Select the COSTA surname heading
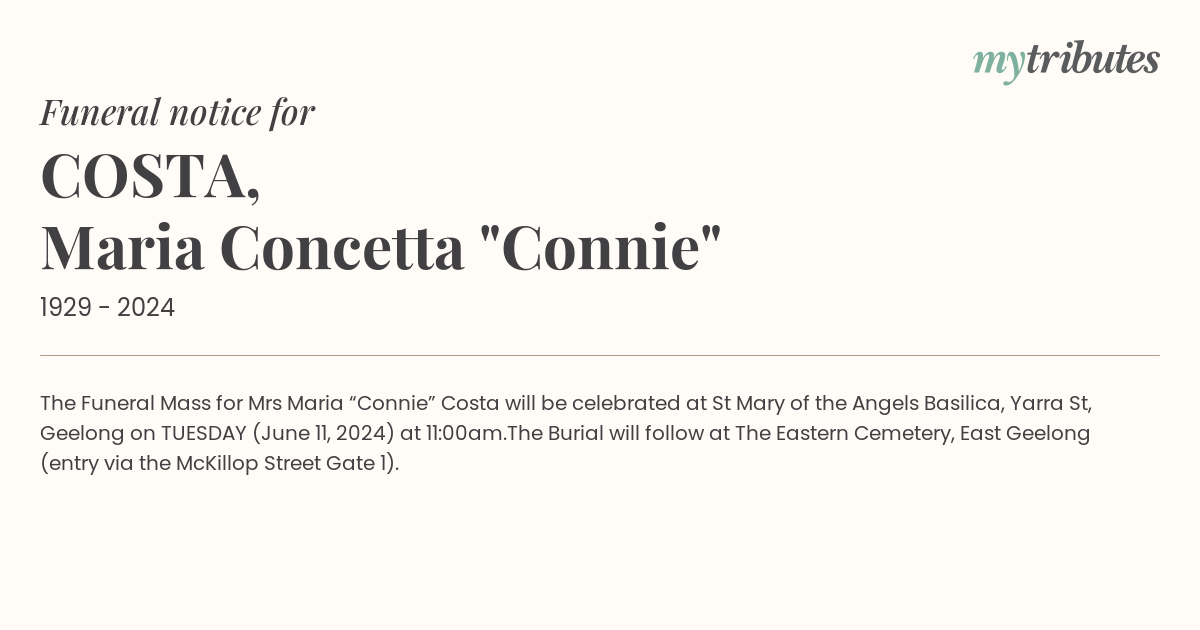Image resolution: width=1200 pixels, height=630 pixels. pos(150,176)
